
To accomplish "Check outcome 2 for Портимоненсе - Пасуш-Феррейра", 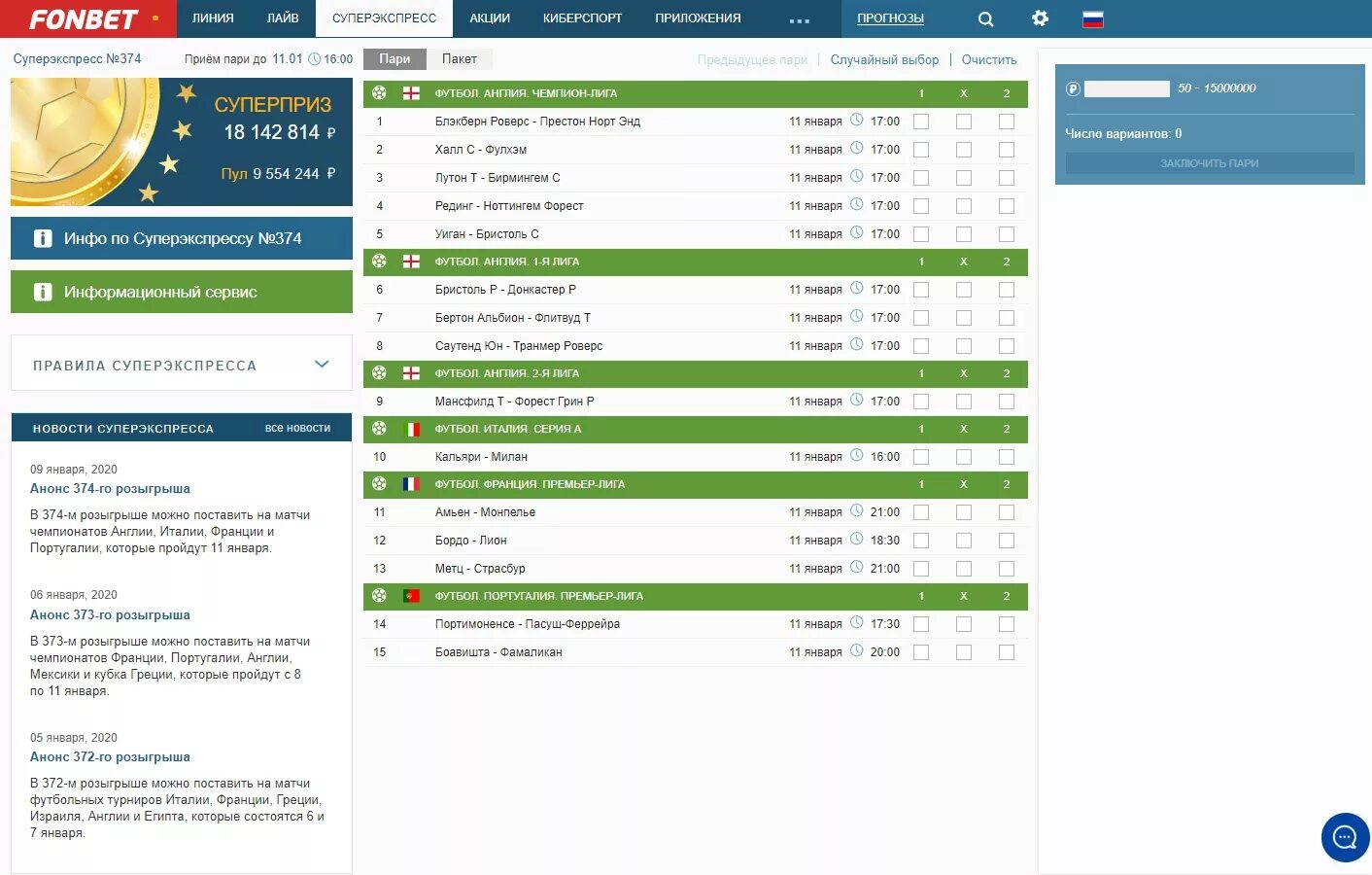I will (x=1007, y=624).
